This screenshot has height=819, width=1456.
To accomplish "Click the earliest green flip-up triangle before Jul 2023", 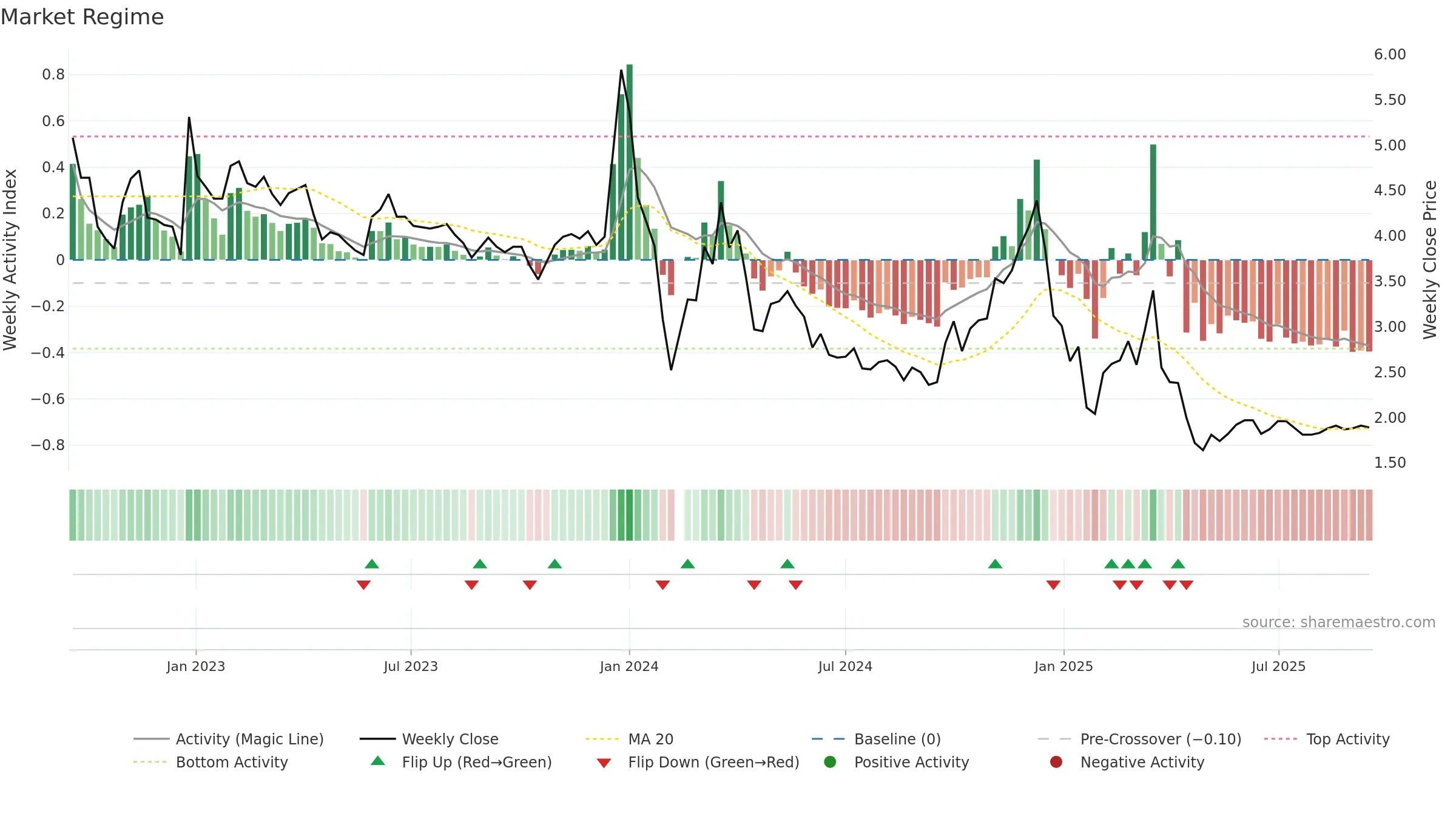I will tap(372, 564).
